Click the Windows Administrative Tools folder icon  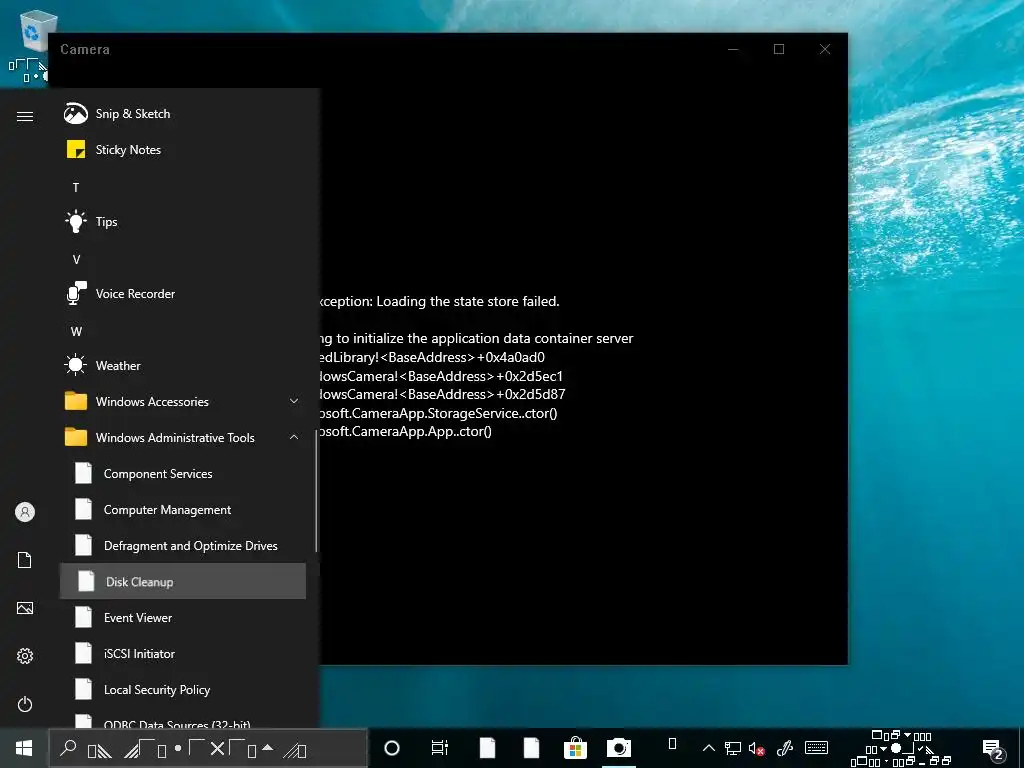76,437
